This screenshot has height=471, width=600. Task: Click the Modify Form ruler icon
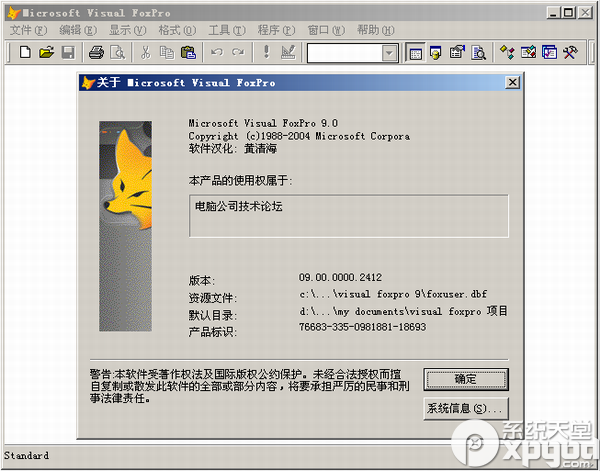pyautogui.click(x=288, y=52)
